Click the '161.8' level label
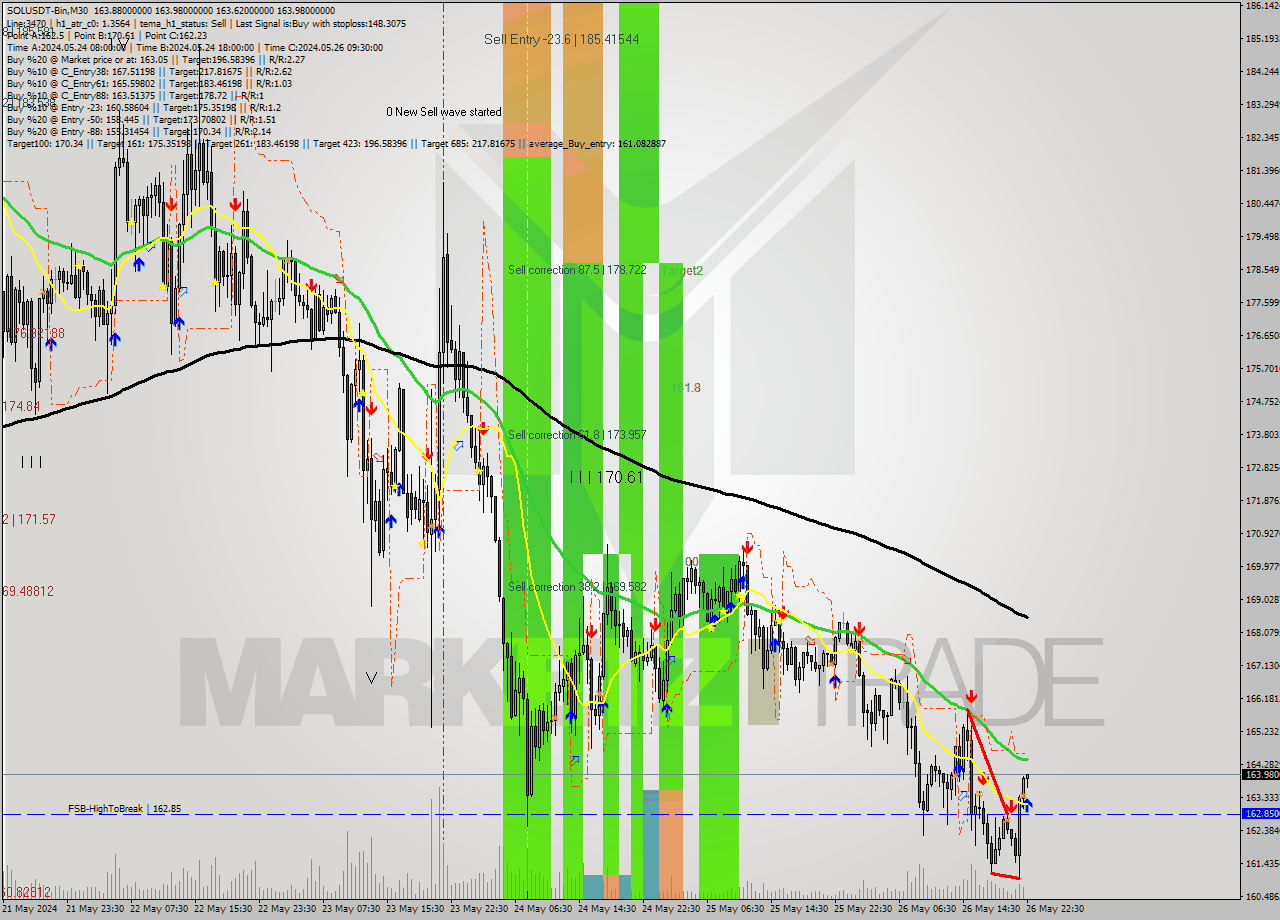 (x=686, y=387)
